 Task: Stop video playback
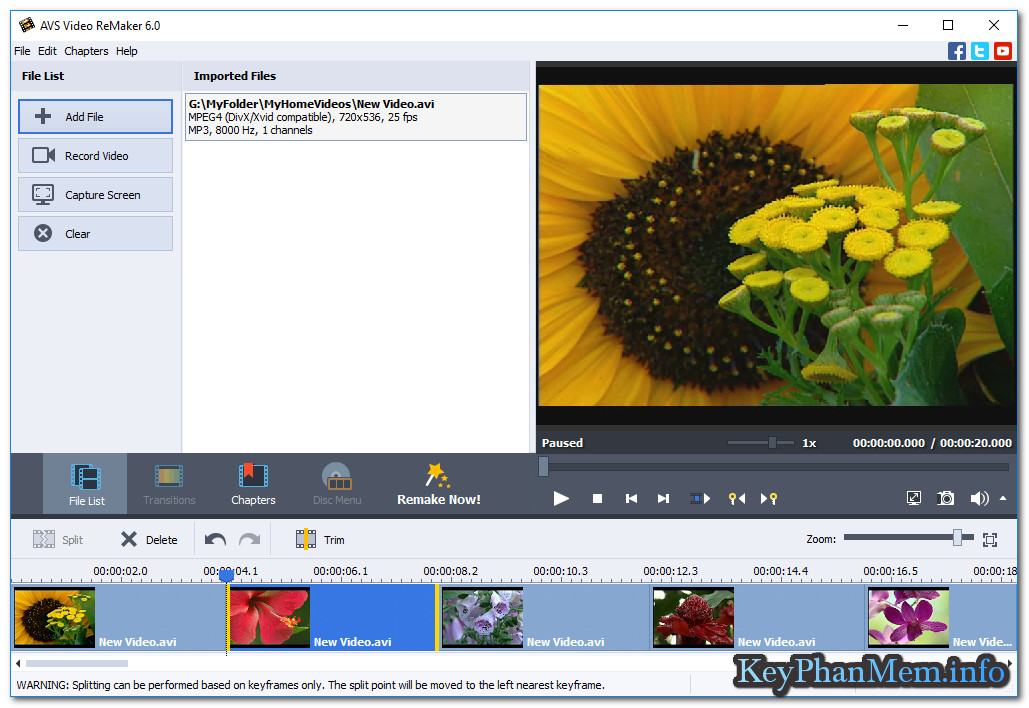click(x=597, y=499)
